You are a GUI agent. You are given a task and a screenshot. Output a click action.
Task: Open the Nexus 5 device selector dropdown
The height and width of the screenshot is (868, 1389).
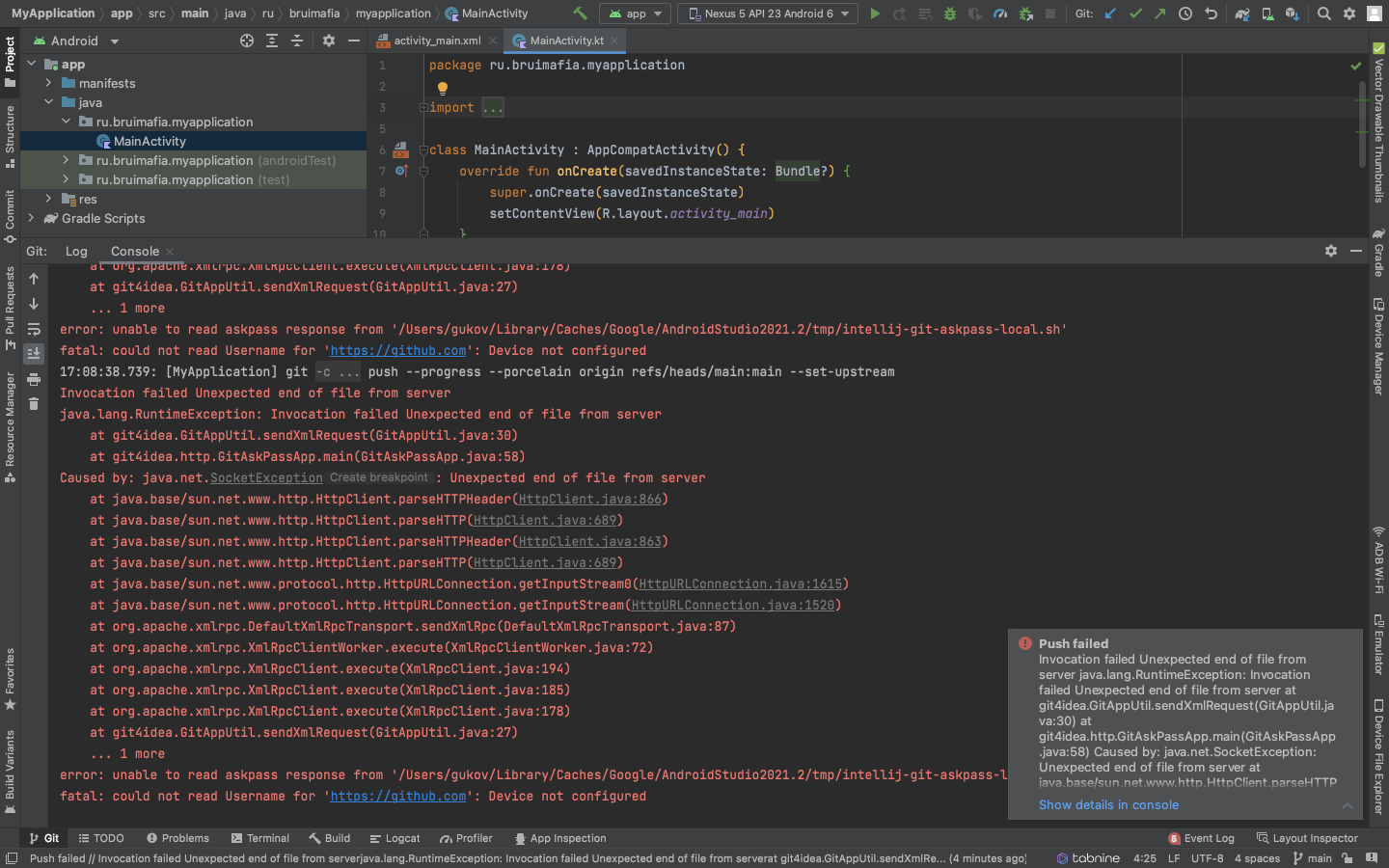(x=767, y=14)
